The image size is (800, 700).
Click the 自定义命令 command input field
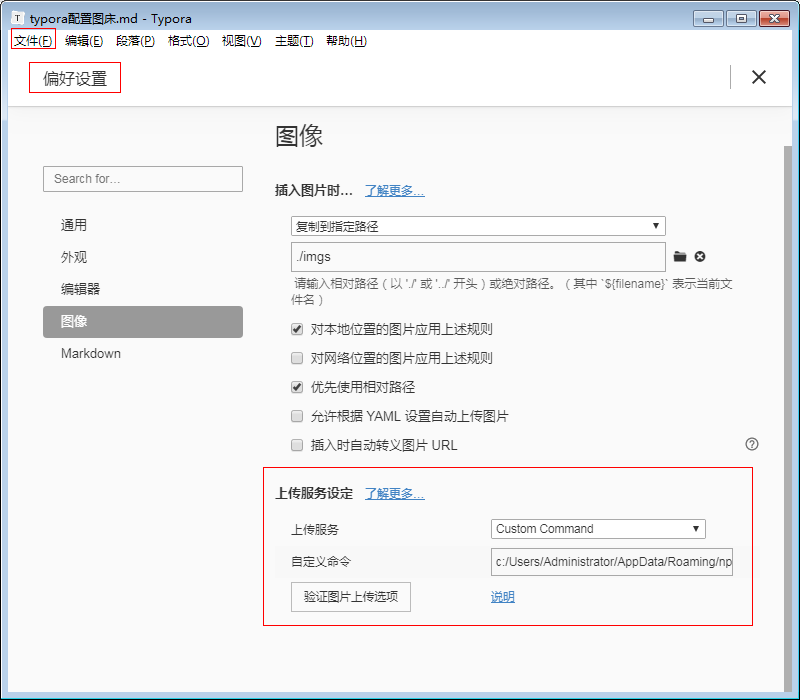click(612, 562)
